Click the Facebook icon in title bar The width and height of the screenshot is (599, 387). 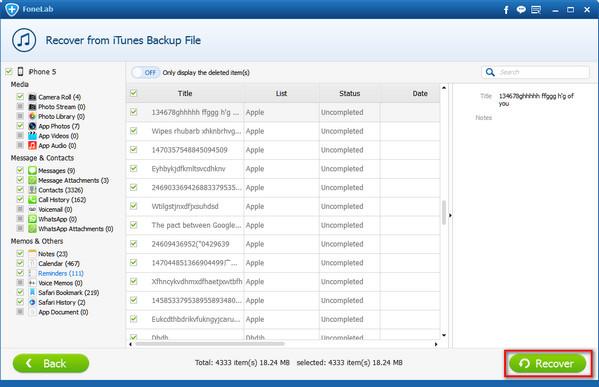(506, 10)
